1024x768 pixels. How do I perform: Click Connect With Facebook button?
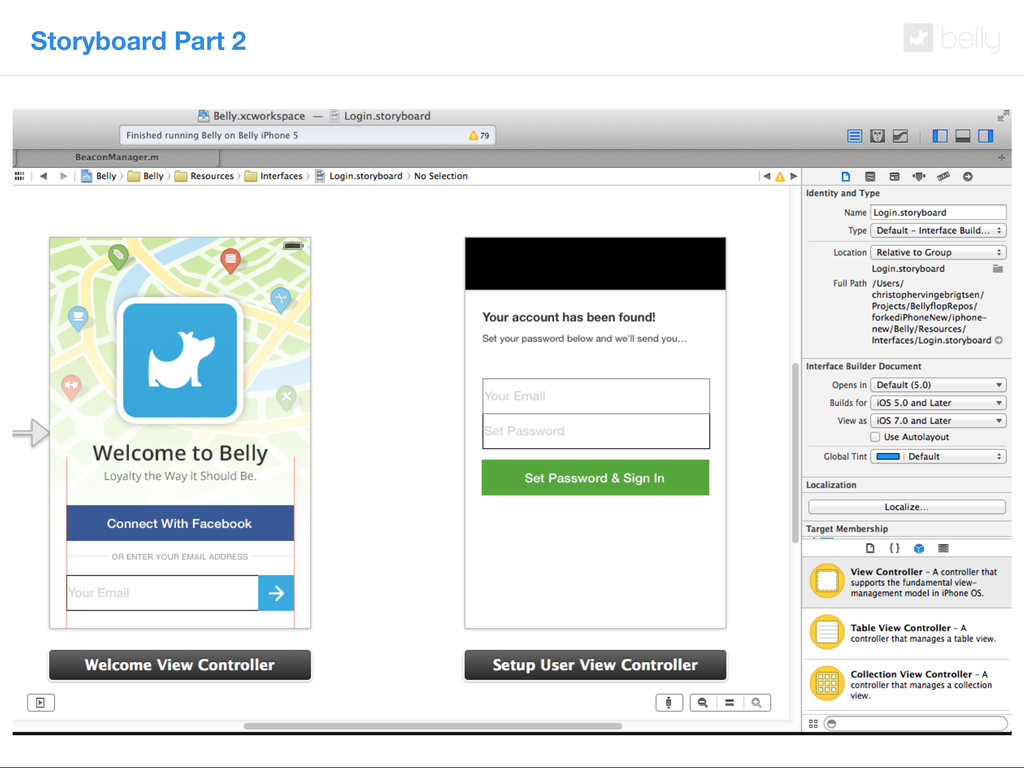coord(180,523)
